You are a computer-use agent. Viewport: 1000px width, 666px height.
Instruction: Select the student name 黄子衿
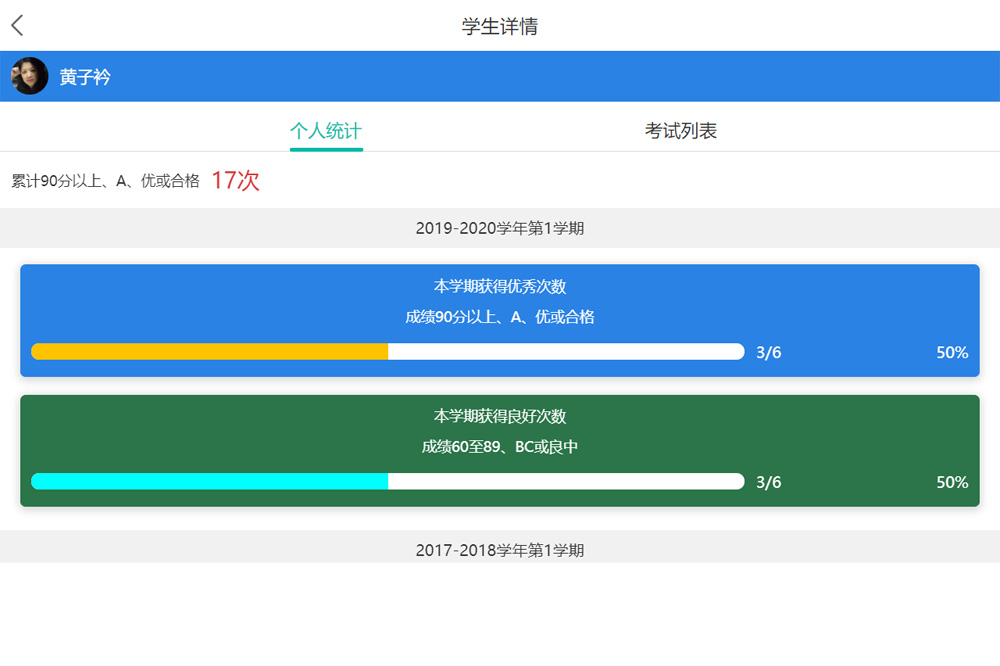(85, 77)
